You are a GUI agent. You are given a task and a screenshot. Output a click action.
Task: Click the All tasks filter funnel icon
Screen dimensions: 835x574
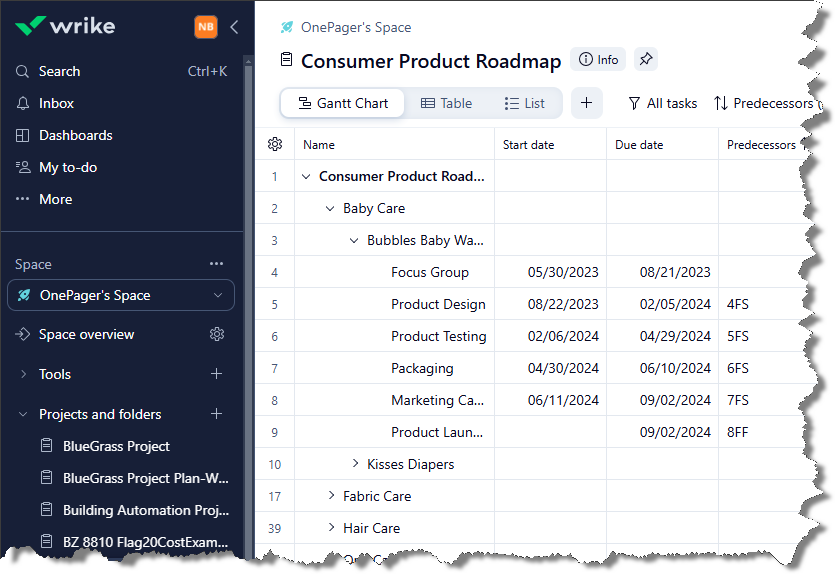pyautogui.click(x=634, y=103)
